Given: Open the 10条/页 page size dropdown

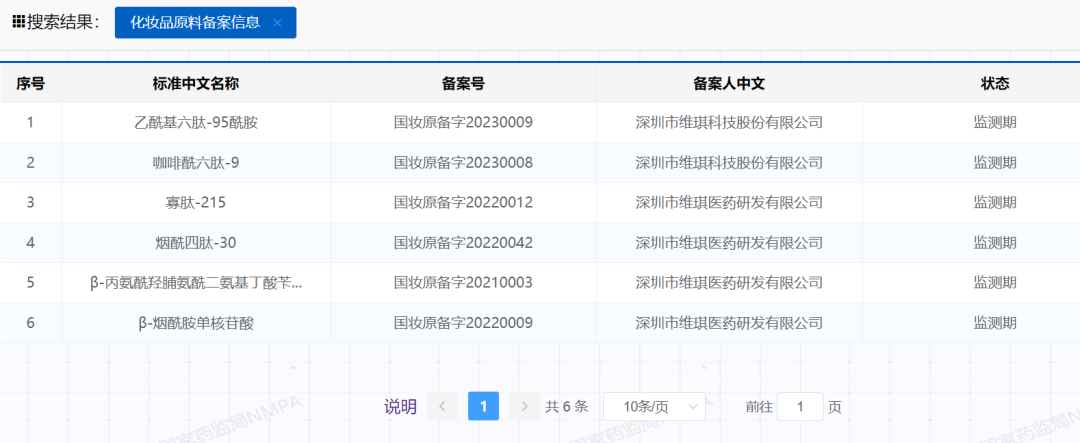Looking at the screenshot, I should coord(654,406).
